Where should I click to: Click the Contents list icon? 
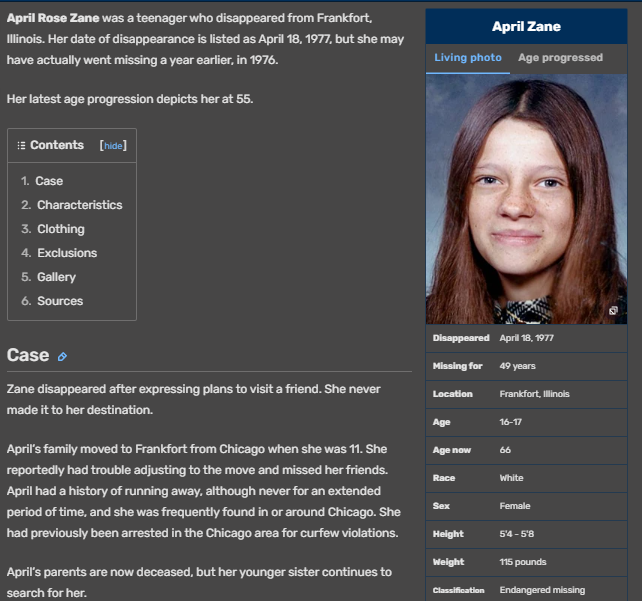click(21, 145)
